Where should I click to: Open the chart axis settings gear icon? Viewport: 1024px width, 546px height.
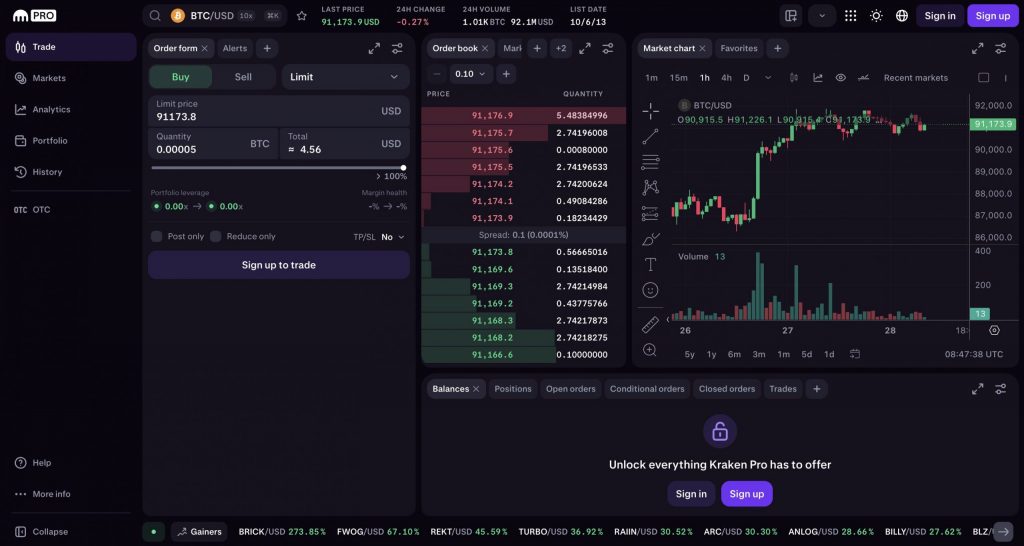click(x=995, y=330)
